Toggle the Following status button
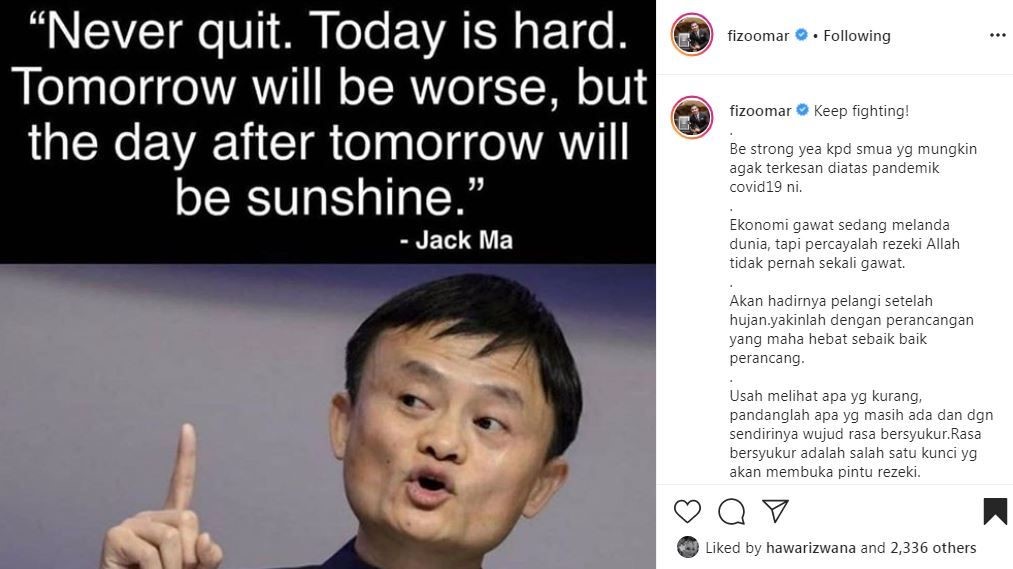Image resolution: width=1013 pixels, height=569 pixels. coord(857,36)
